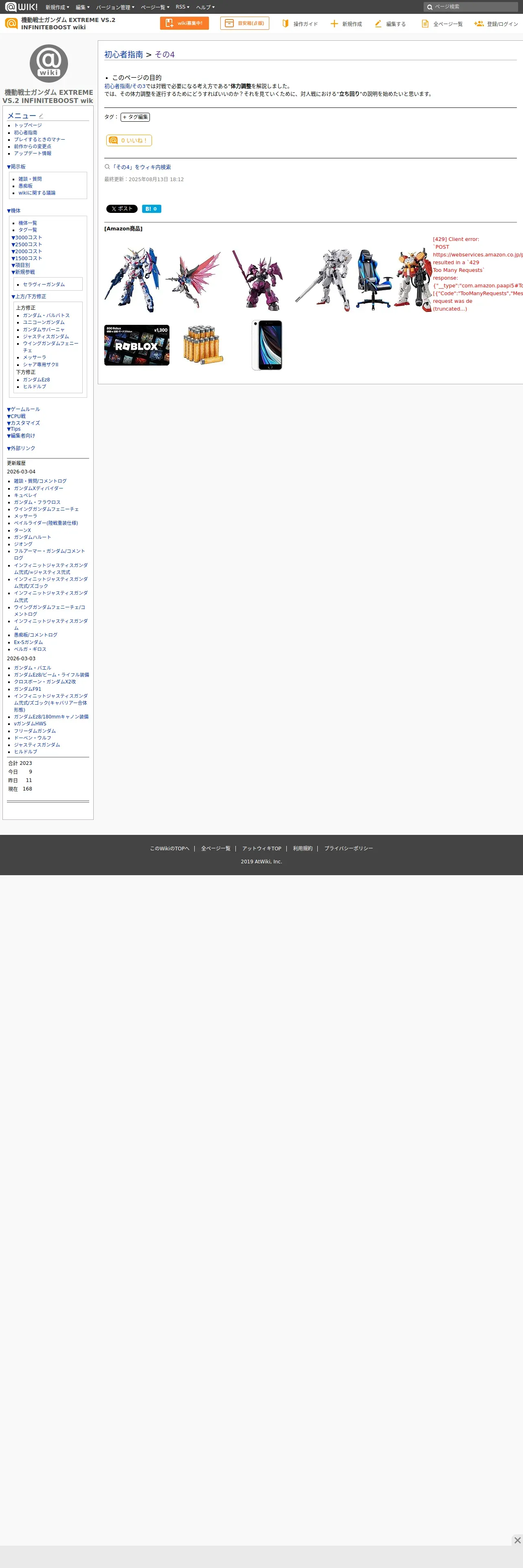Click the orange plus new-page icon

point(334,23)
